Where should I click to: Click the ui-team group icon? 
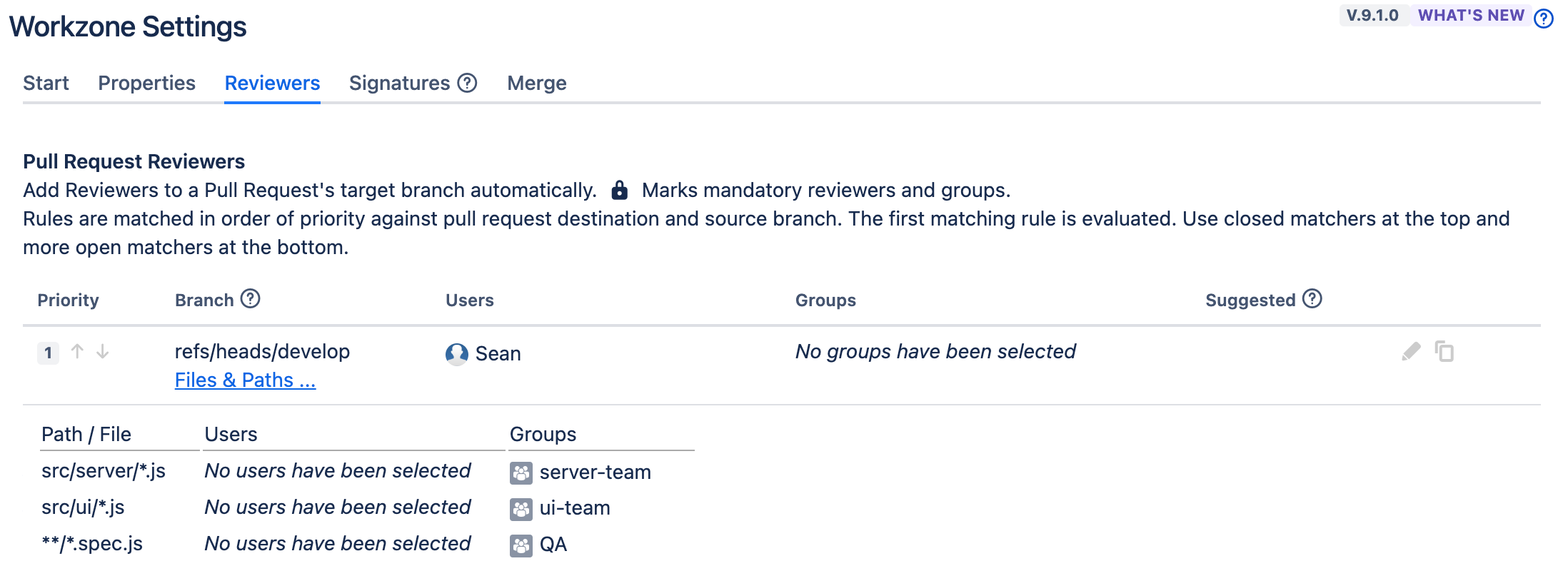[521, 509]
